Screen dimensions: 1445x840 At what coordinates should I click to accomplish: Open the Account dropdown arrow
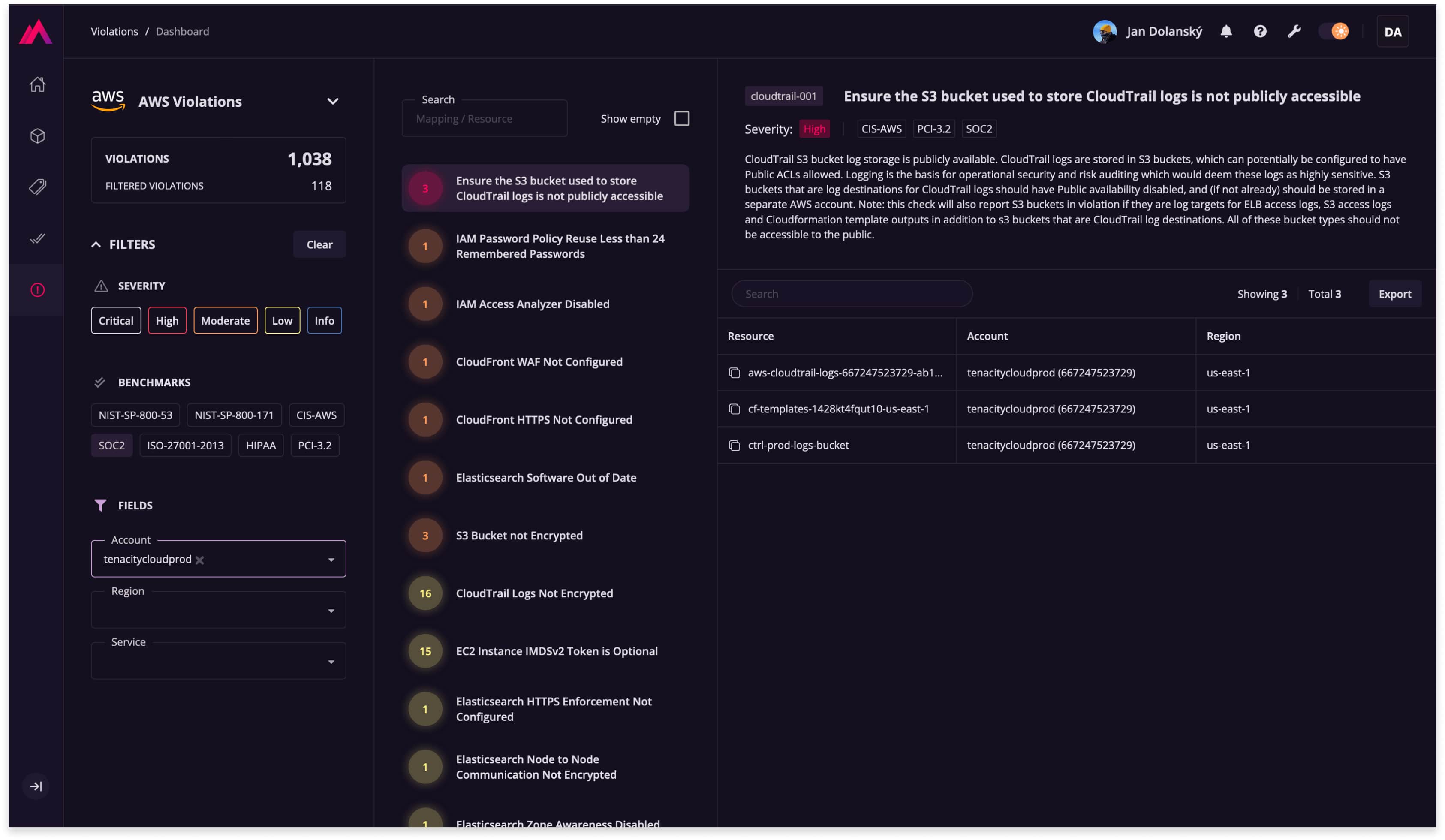[x=331, y=560]
